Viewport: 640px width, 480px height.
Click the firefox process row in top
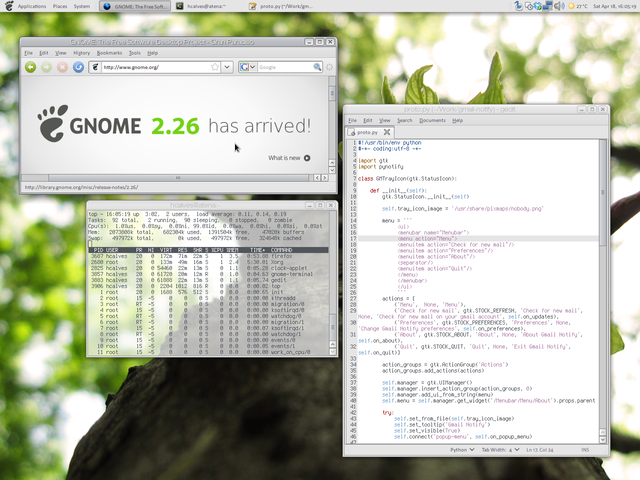(208, 256)
